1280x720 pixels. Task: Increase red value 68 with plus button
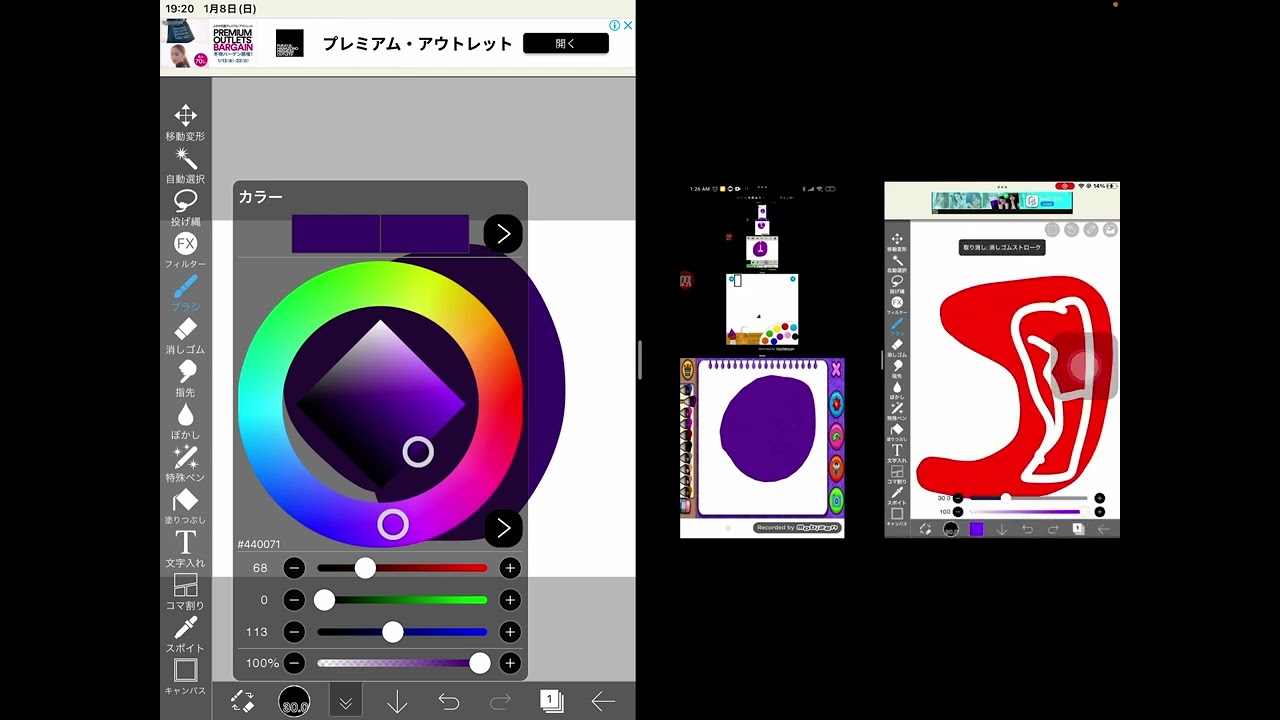coord(510,568)
